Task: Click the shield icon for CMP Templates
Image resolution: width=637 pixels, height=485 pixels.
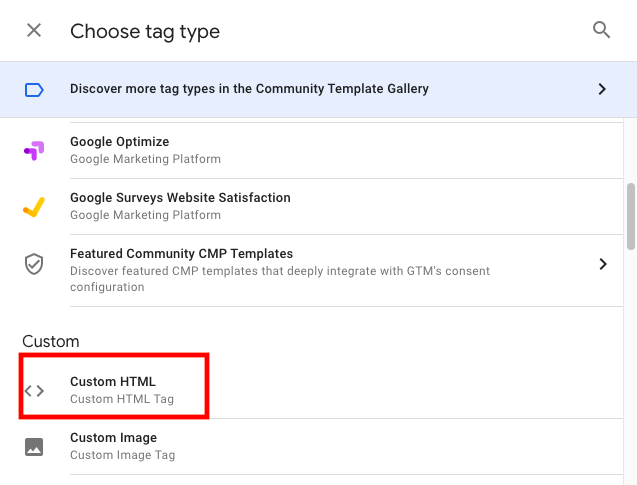Action: pos(34,264)
